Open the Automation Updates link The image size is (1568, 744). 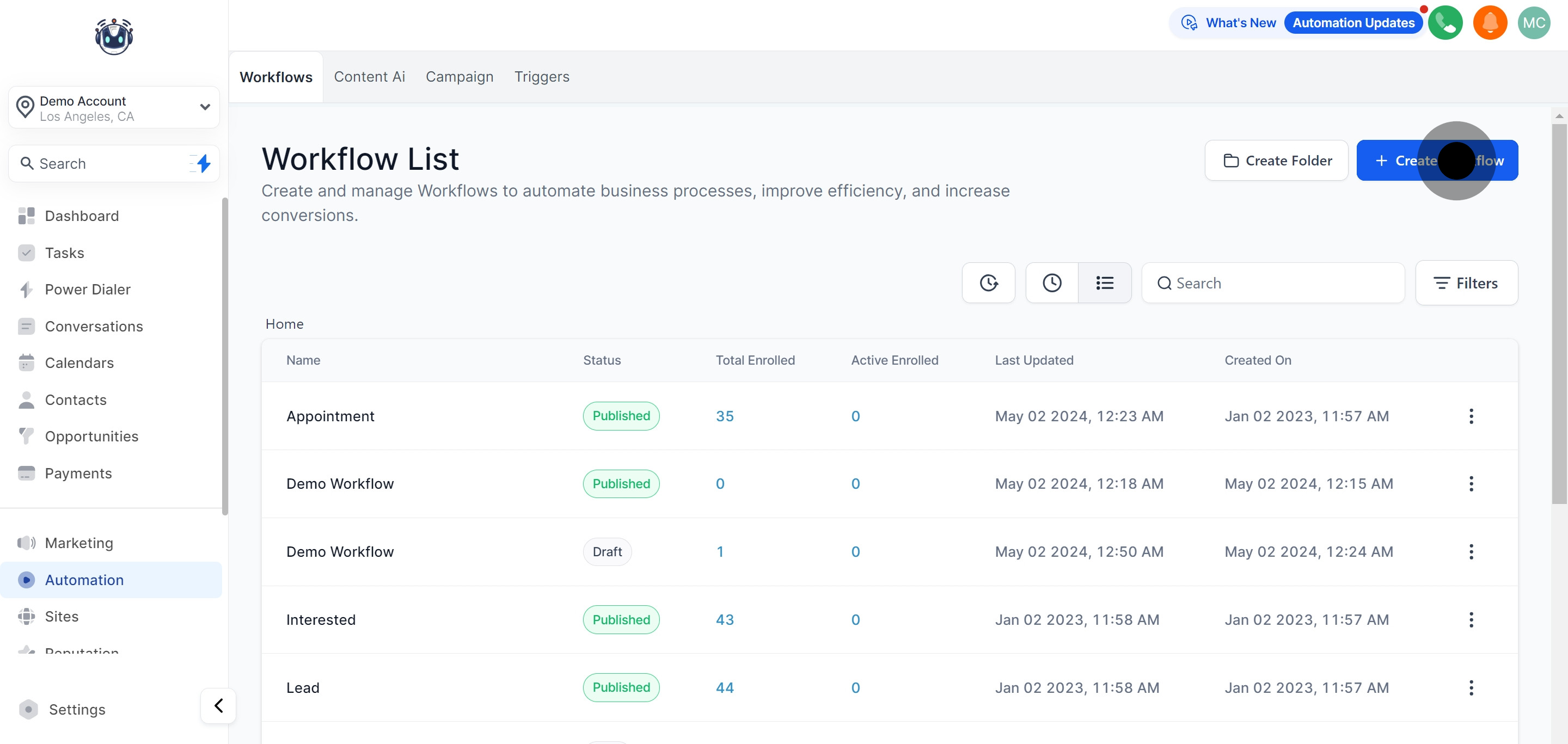pos(1352,22)
